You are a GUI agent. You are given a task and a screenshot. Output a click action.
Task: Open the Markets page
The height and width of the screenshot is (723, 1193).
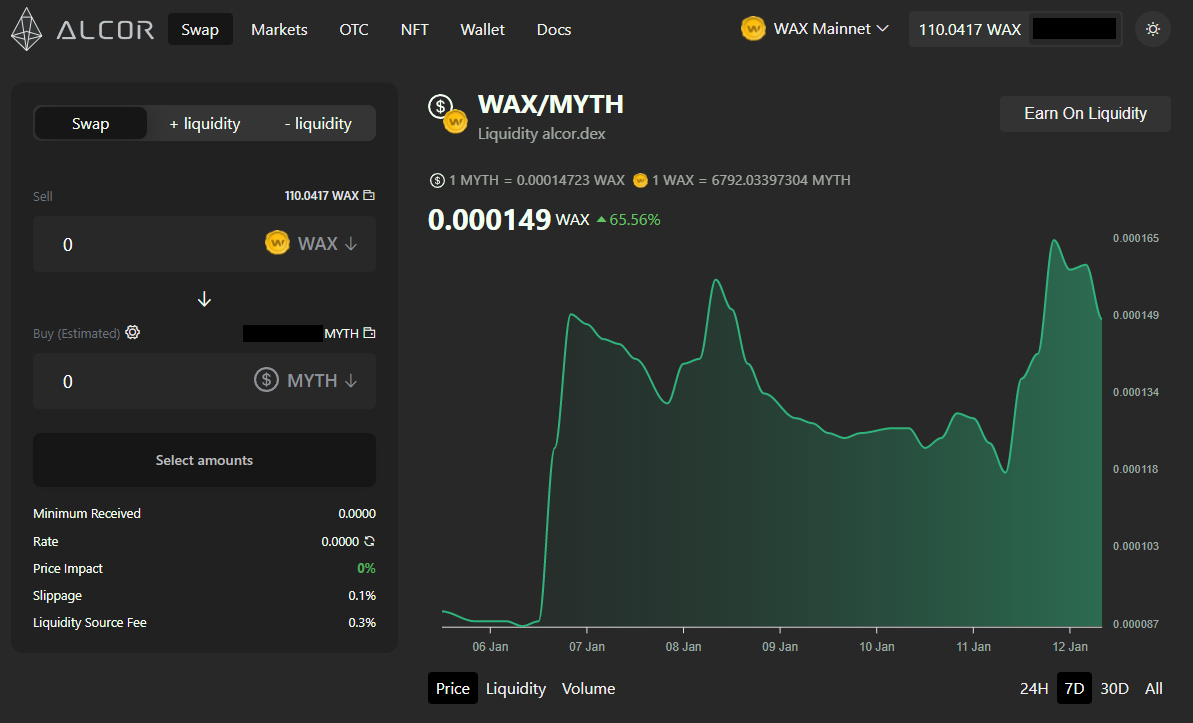tap(279, 30)
